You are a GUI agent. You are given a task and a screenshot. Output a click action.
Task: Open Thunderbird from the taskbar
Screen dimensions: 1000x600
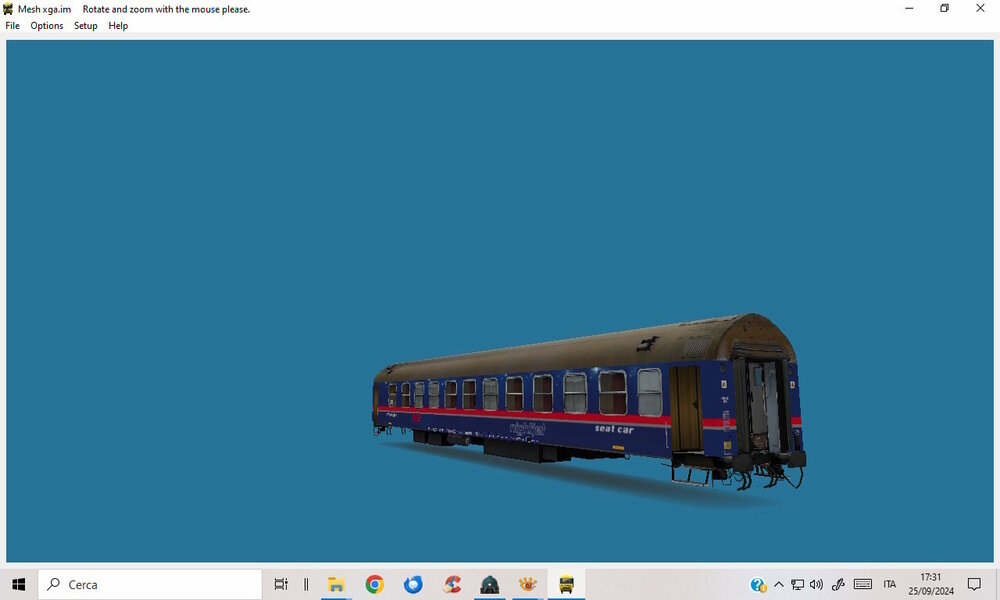(413, 584)
